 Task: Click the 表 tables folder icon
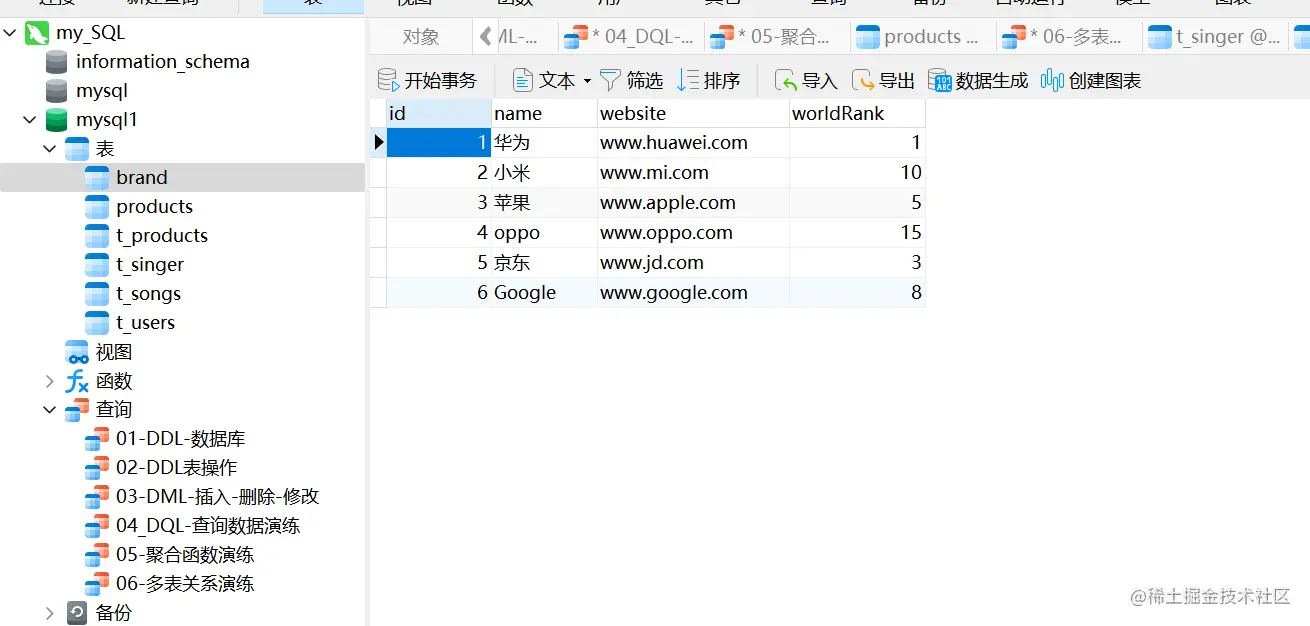[77, 149]
